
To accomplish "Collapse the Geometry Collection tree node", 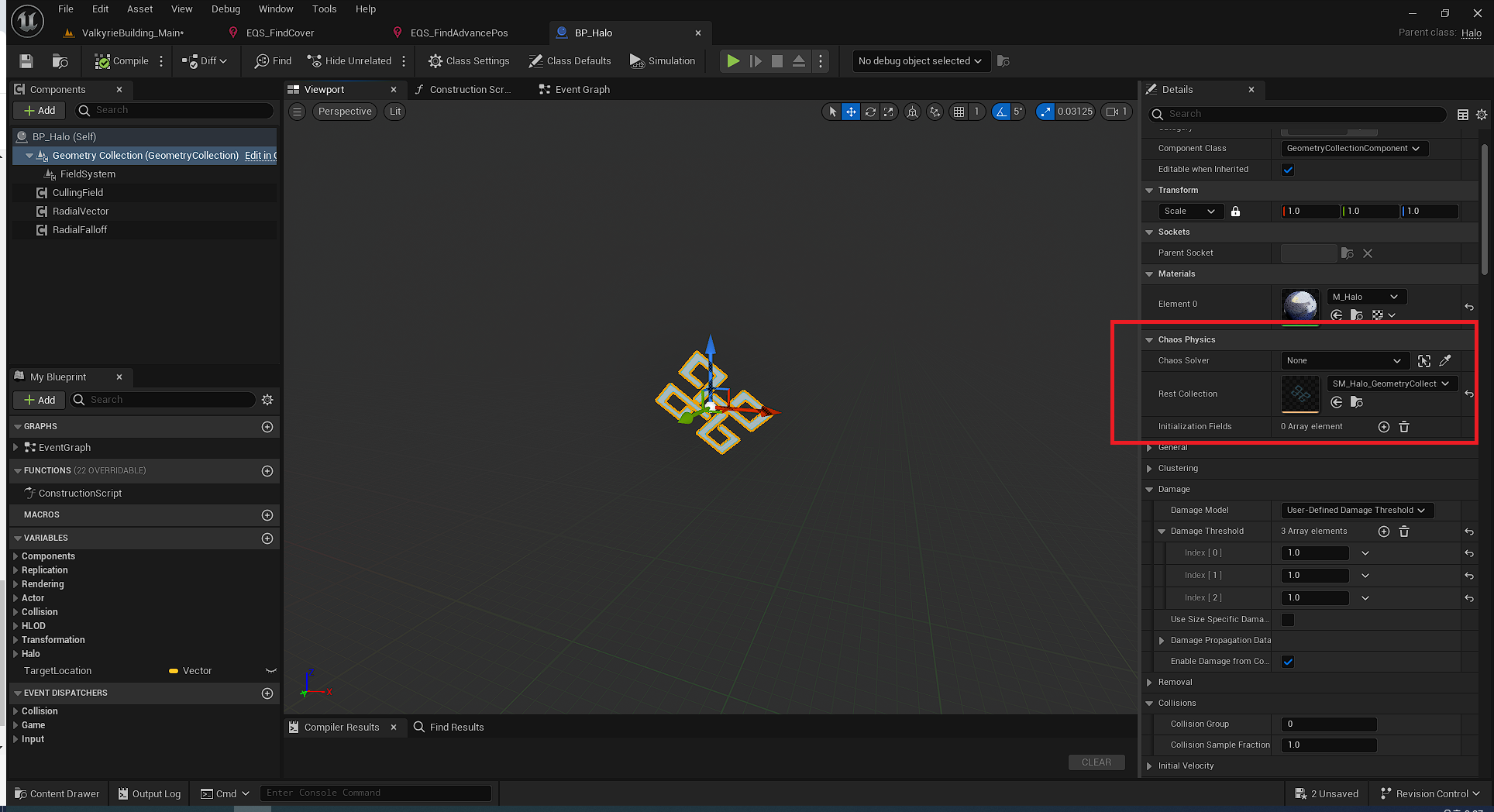I will [29, 156].
